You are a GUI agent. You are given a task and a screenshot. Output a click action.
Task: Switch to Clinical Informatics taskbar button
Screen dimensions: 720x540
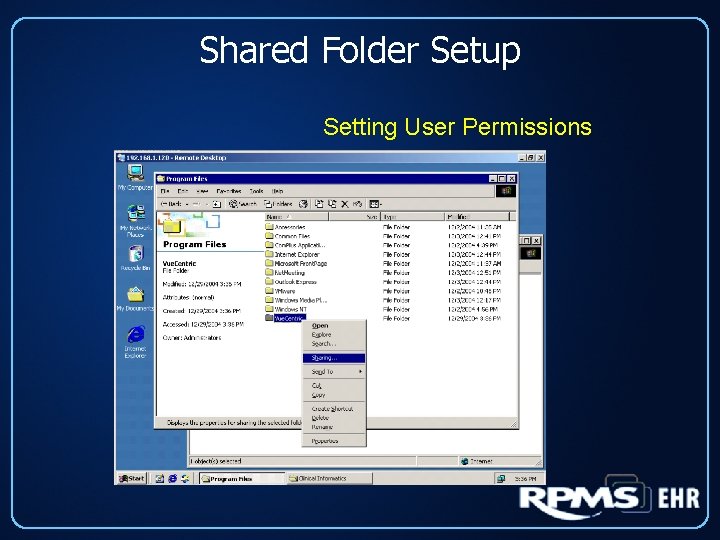point(329,478)
